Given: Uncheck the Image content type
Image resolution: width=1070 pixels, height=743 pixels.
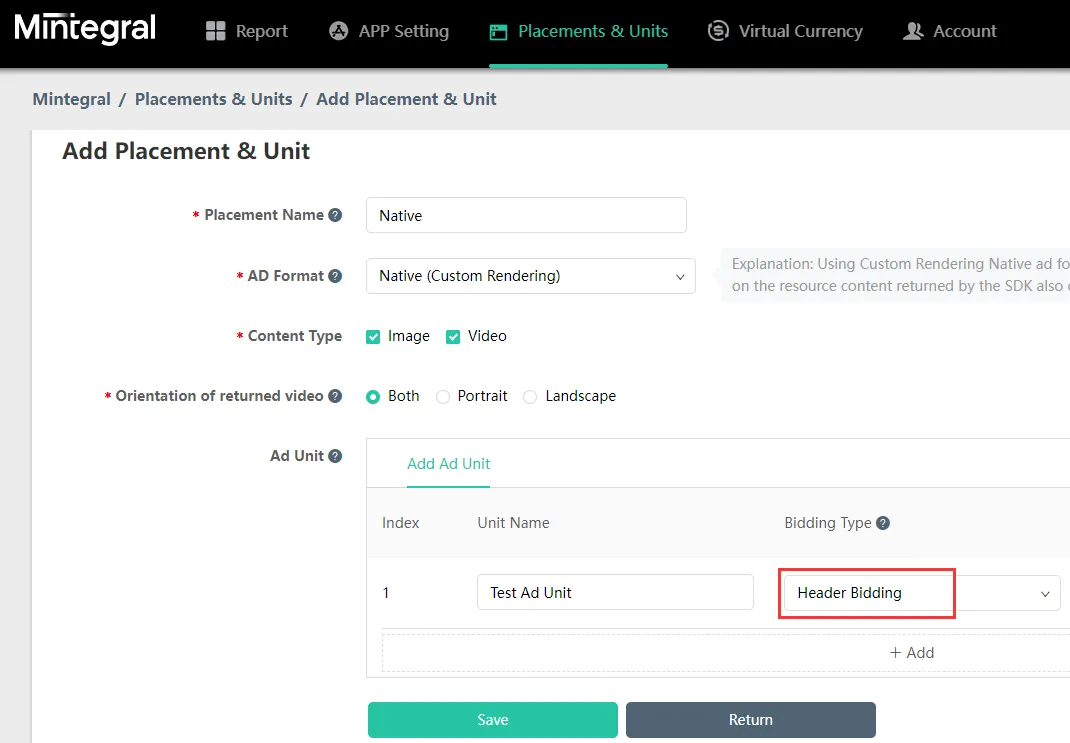Looking at the screenshot, I should [x=372, y=336].
